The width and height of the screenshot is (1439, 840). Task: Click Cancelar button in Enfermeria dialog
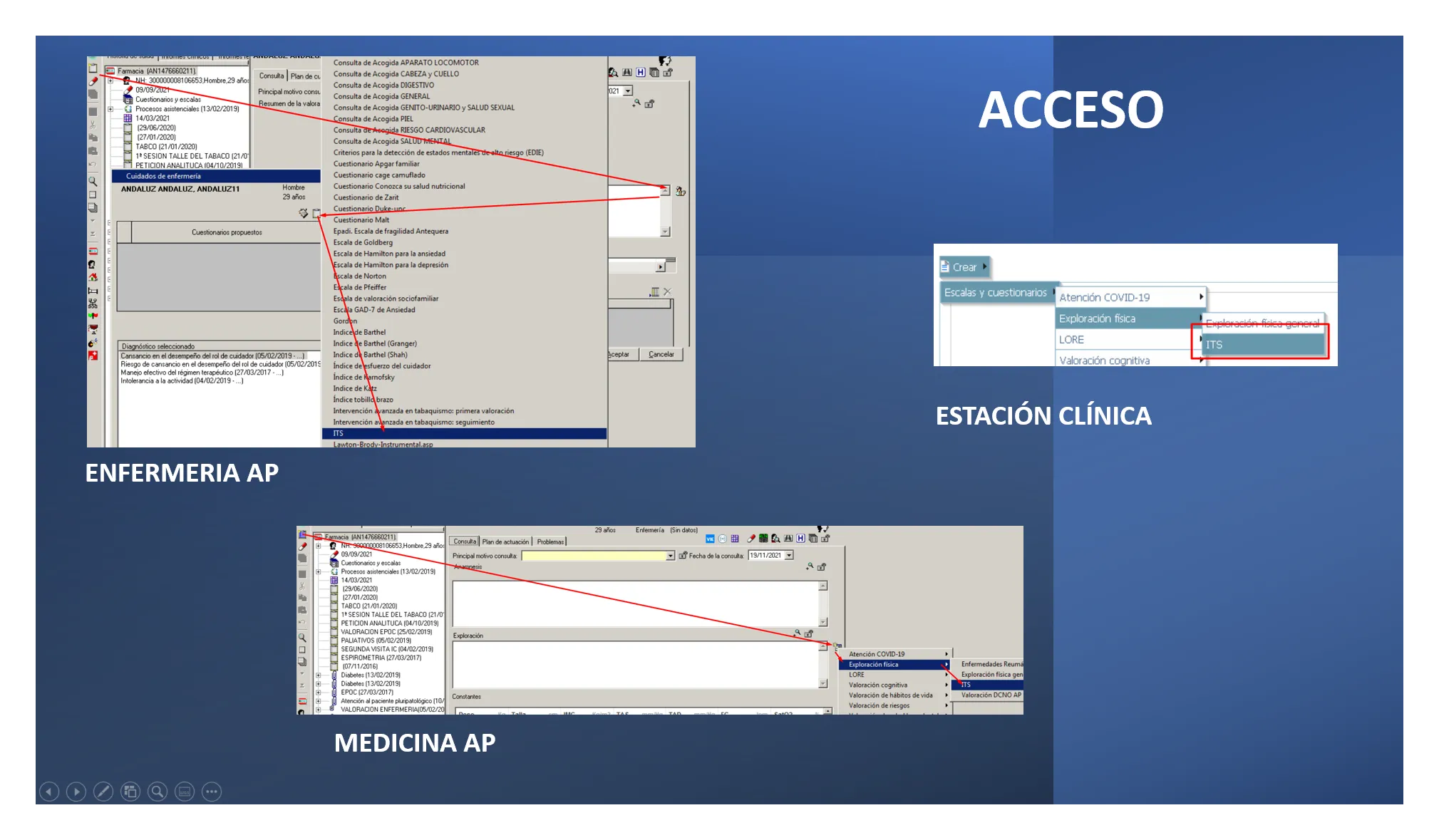[x=661, y=354]
